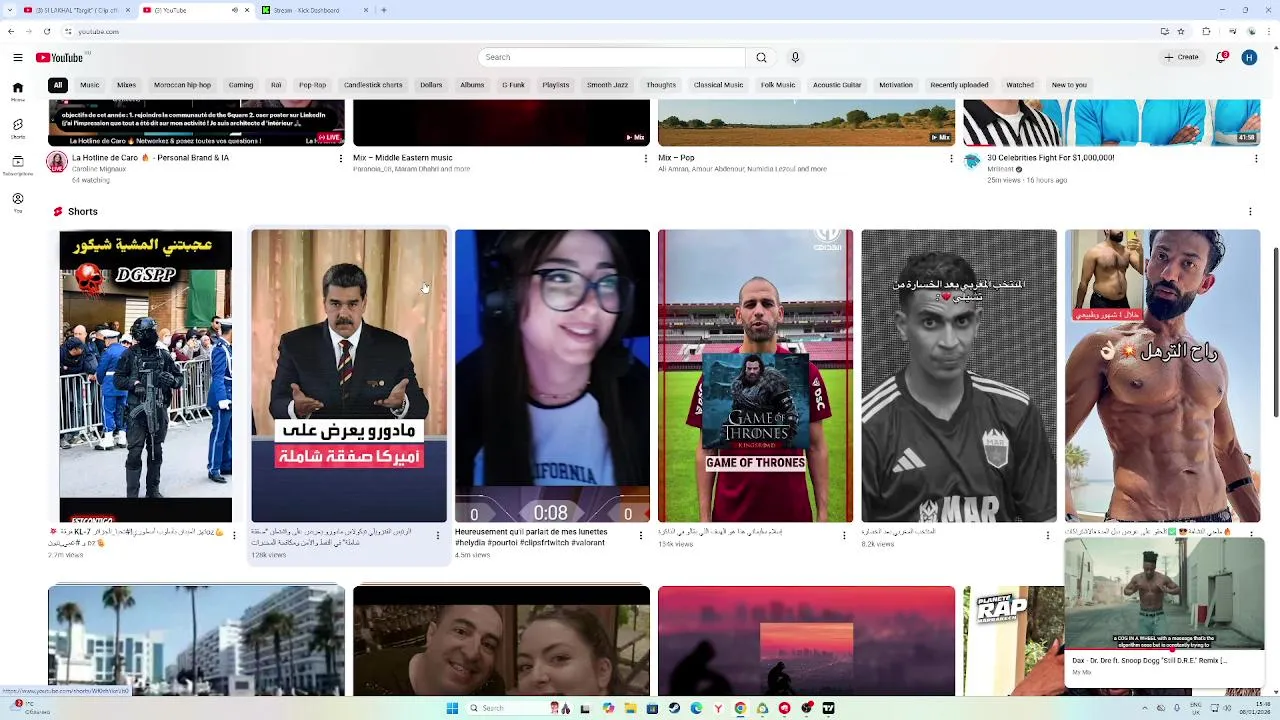Bookmark this page with star icon
The height and width of the screenshot is (720, 1280).
(1180, 31)
